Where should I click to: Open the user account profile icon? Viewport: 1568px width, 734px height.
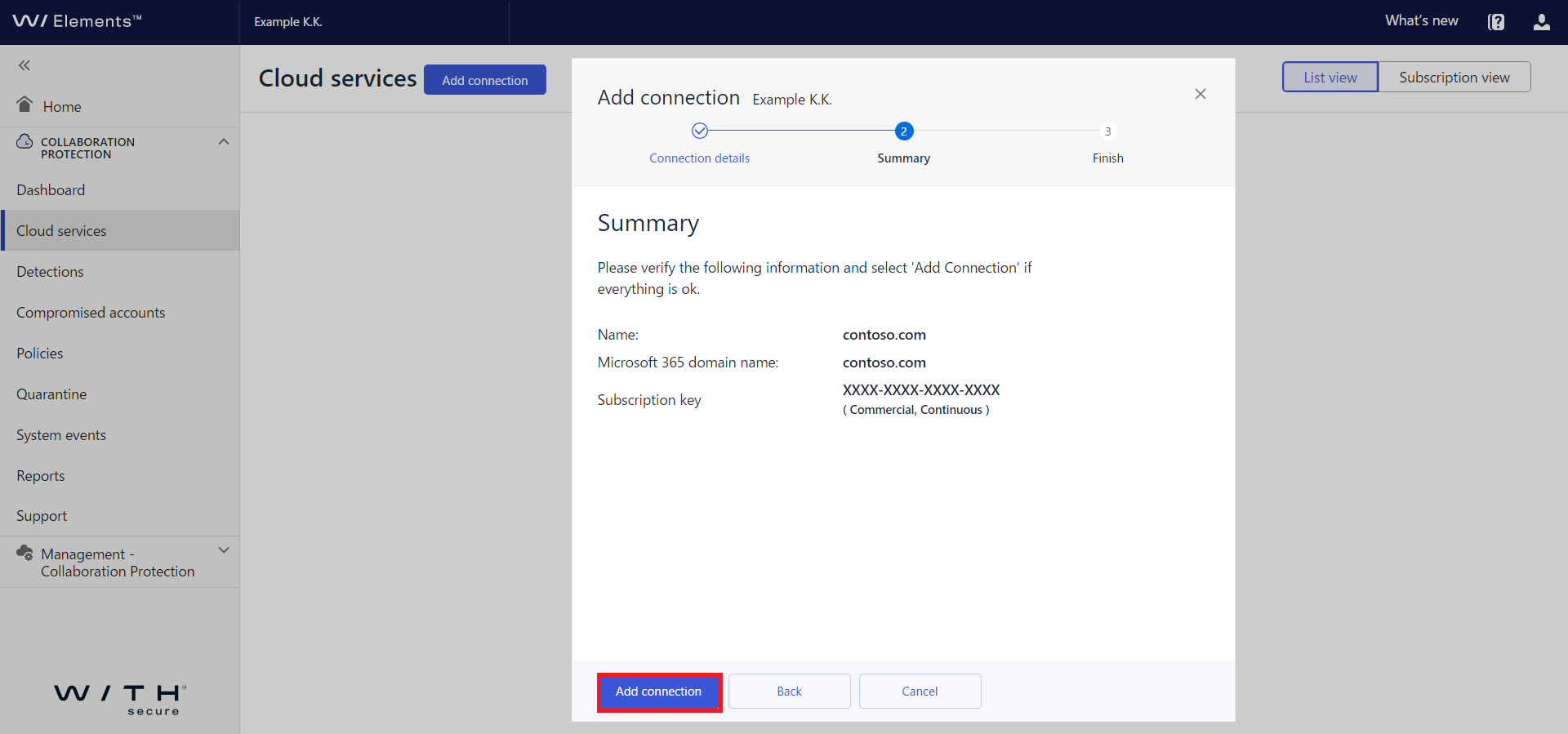pos(1542,22)
